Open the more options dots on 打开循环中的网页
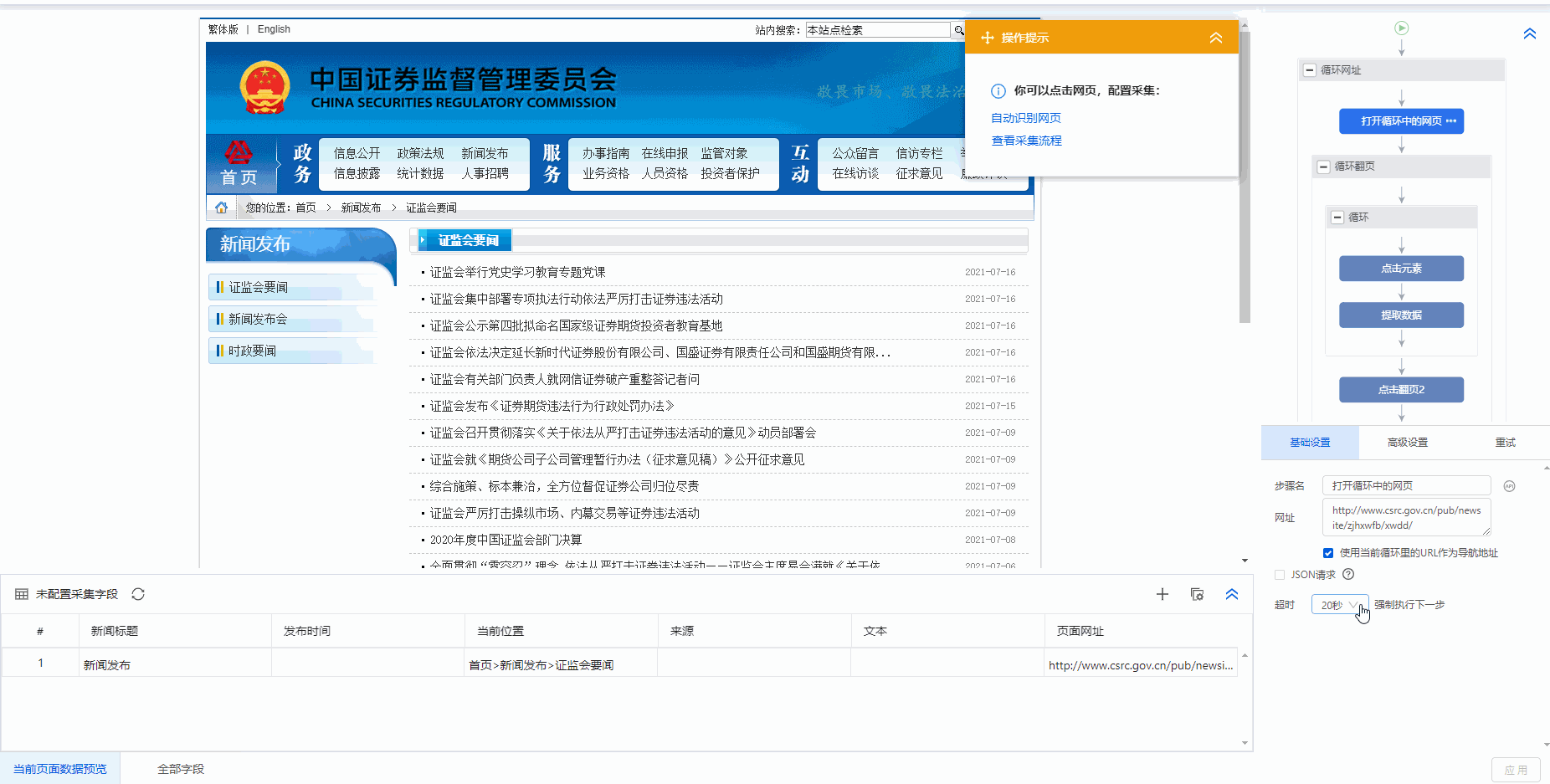Viewport: 1550px width, 784px height. (1451, 121)
